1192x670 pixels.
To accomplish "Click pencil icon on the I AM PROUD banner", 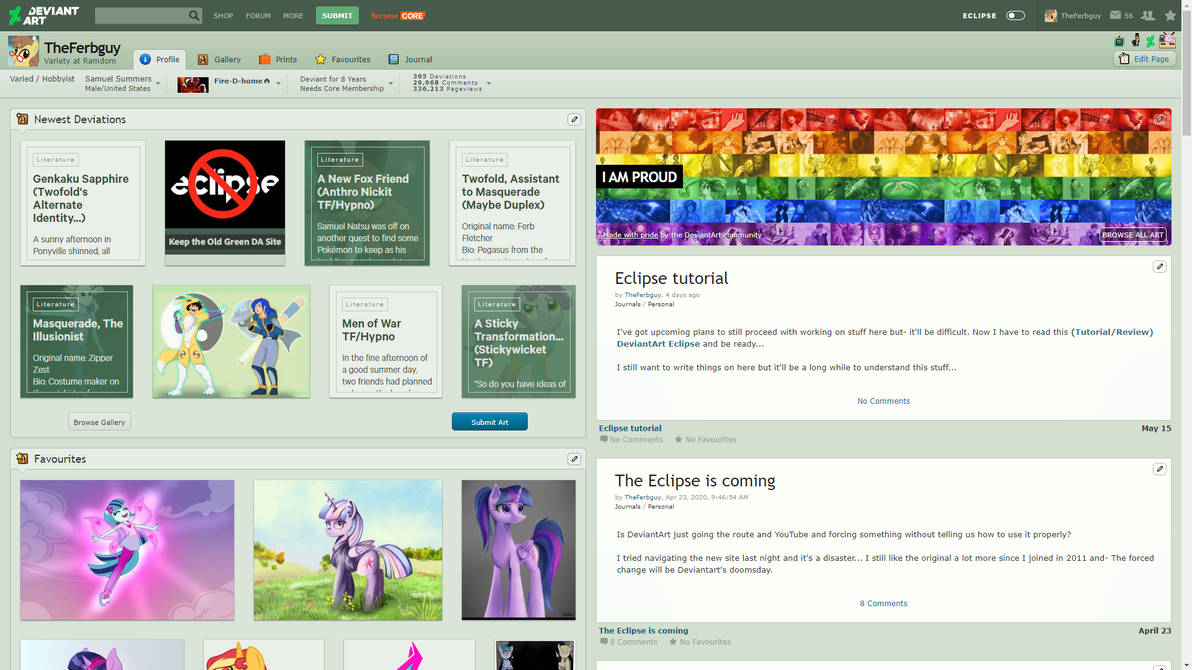I will (1159, 119).
